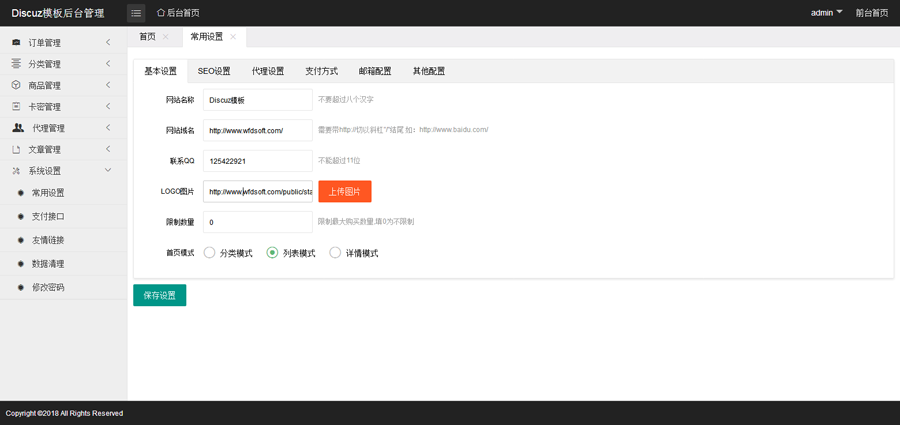This screenshot has width=900, height=425.
Task: Close the 常用设置 tab
Action: click(x=233, y=36)
